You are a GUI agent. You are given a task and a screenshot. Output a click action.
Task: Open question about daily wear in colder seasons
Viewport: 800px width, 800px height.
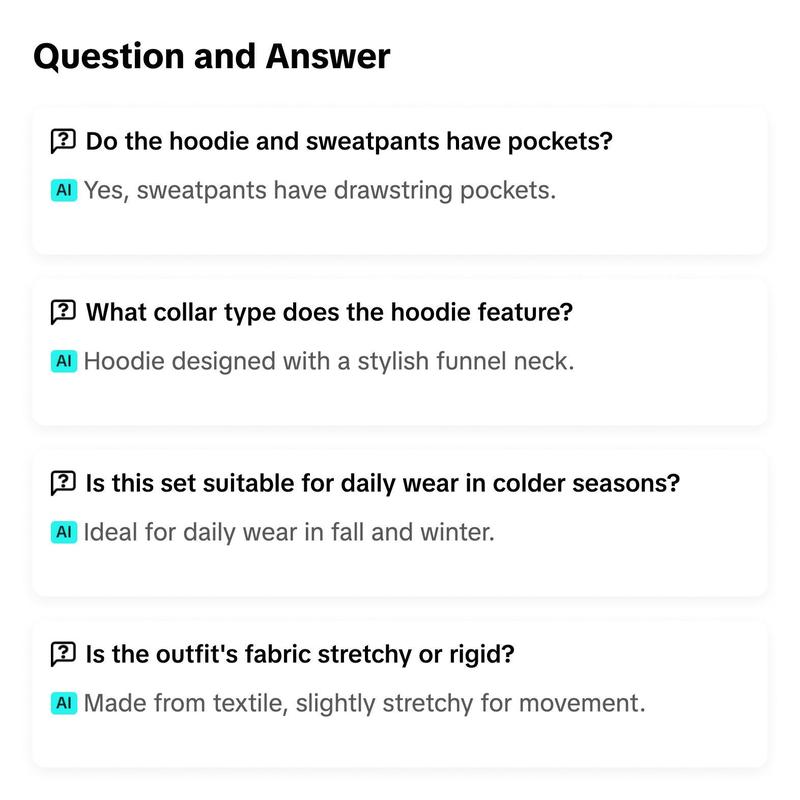coord(383,483)
